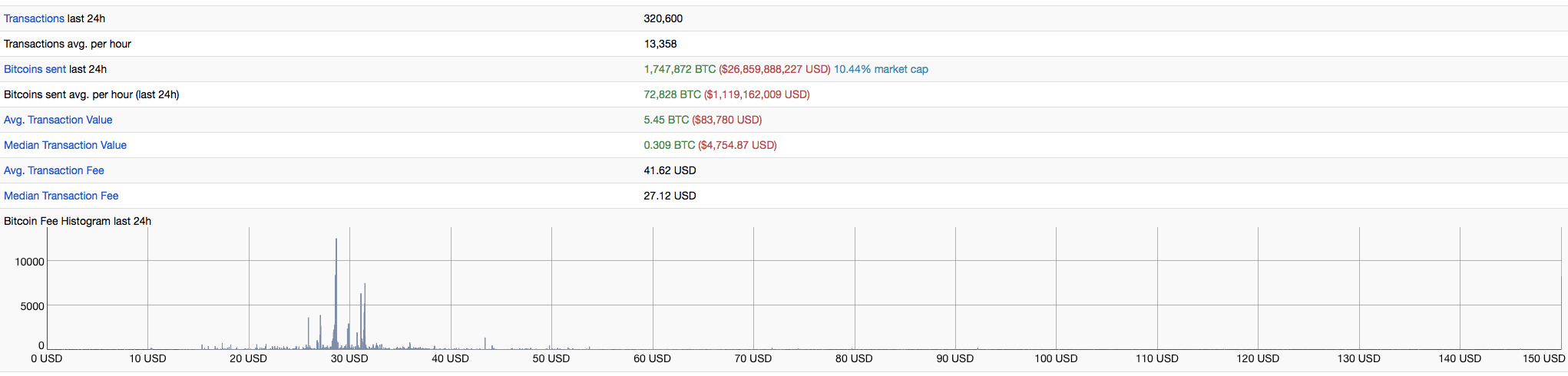Click the 10000 y-axis label
1568x376 pixels.
coord(30,262)
